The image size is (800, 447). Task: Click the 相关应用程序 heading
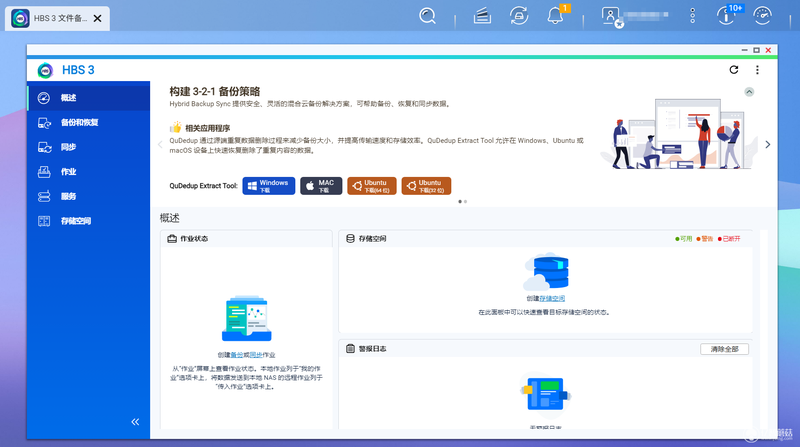(x=207, y=128)
